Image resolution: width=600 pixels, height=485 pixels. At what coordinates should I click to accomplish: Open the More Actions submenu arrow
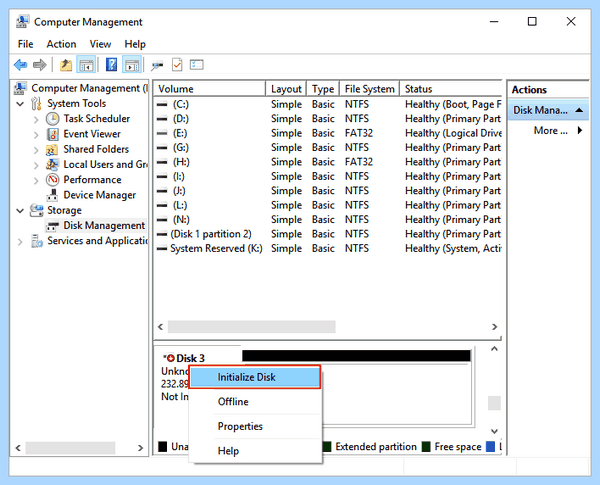click(x=580, y=131)
